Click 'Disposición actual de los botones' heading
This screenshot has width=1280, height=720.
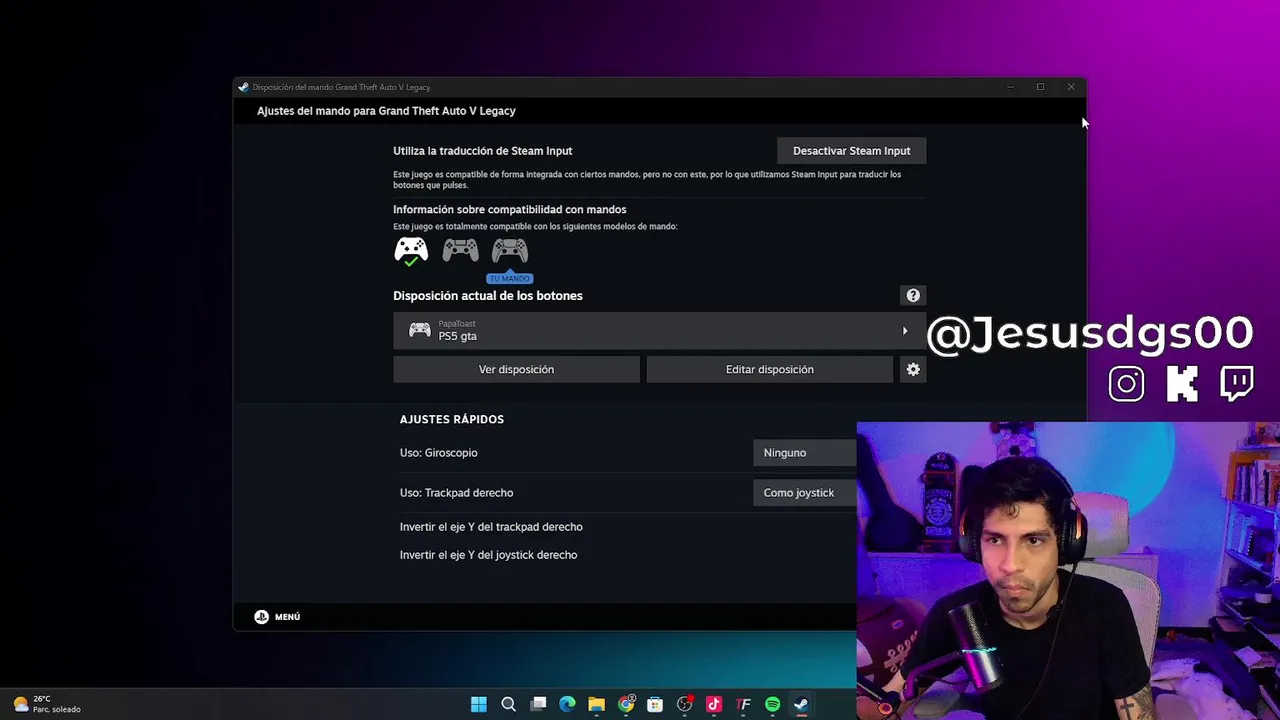488,296
